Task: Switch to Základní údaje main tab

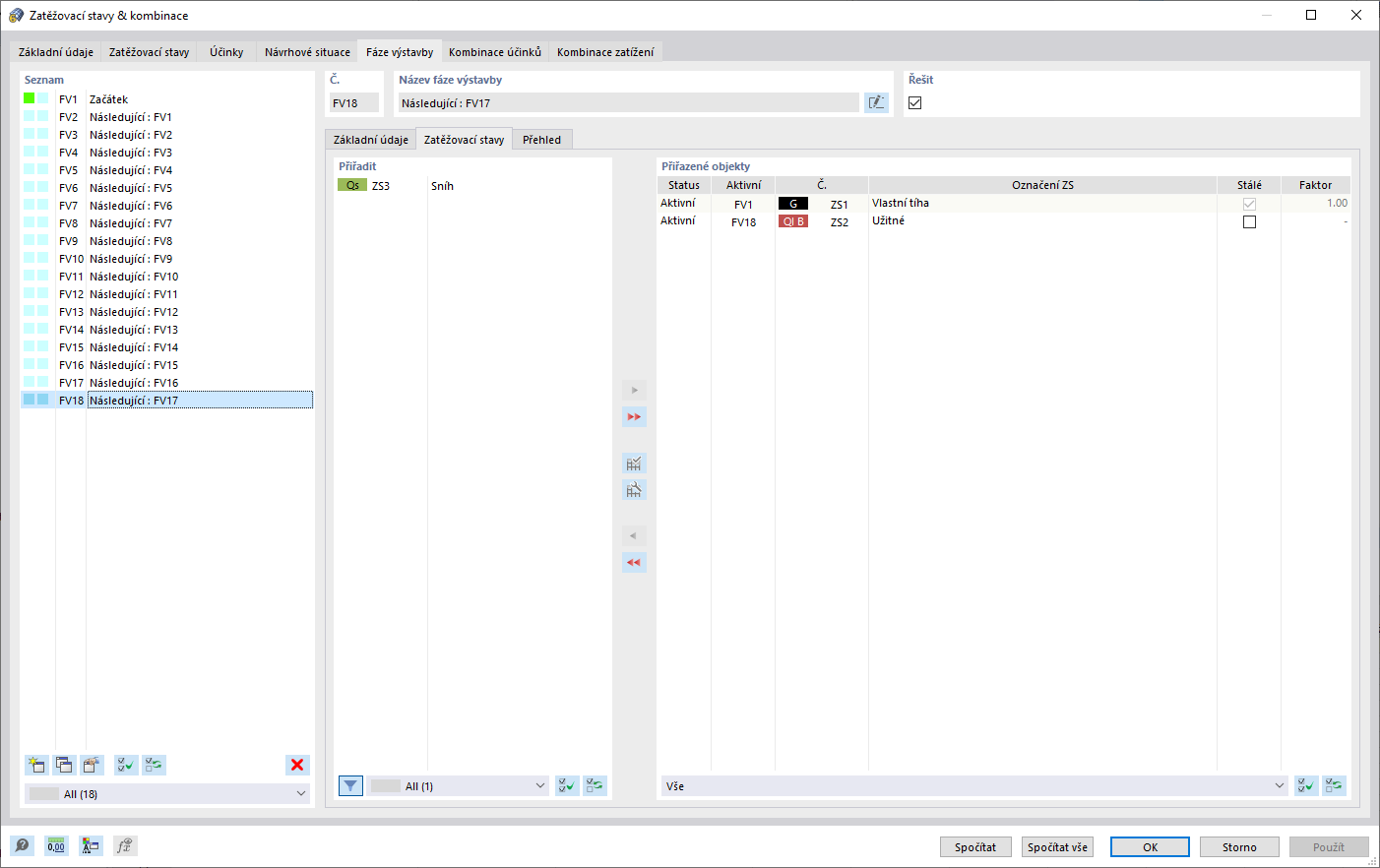Action: (56, 52)
